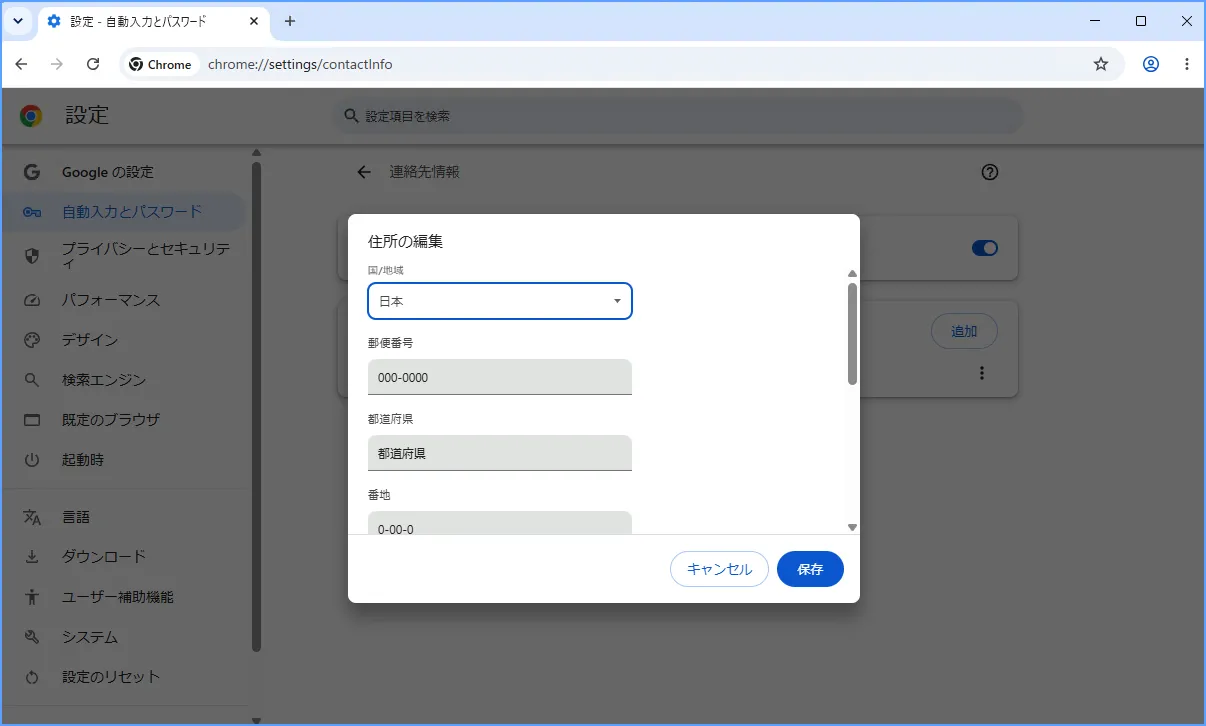Screen dimensions: 1206x726
Task: Click back arrow beside 連絡先情報
Action: pos(364,172)
